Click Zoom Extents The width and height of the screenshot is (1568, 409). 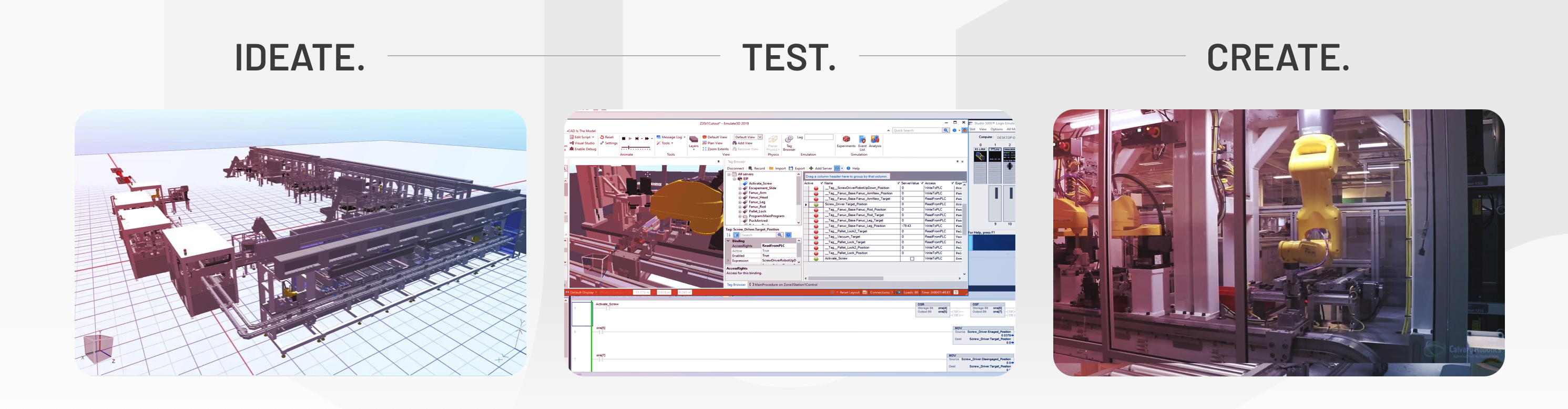[x=715, y=149]
